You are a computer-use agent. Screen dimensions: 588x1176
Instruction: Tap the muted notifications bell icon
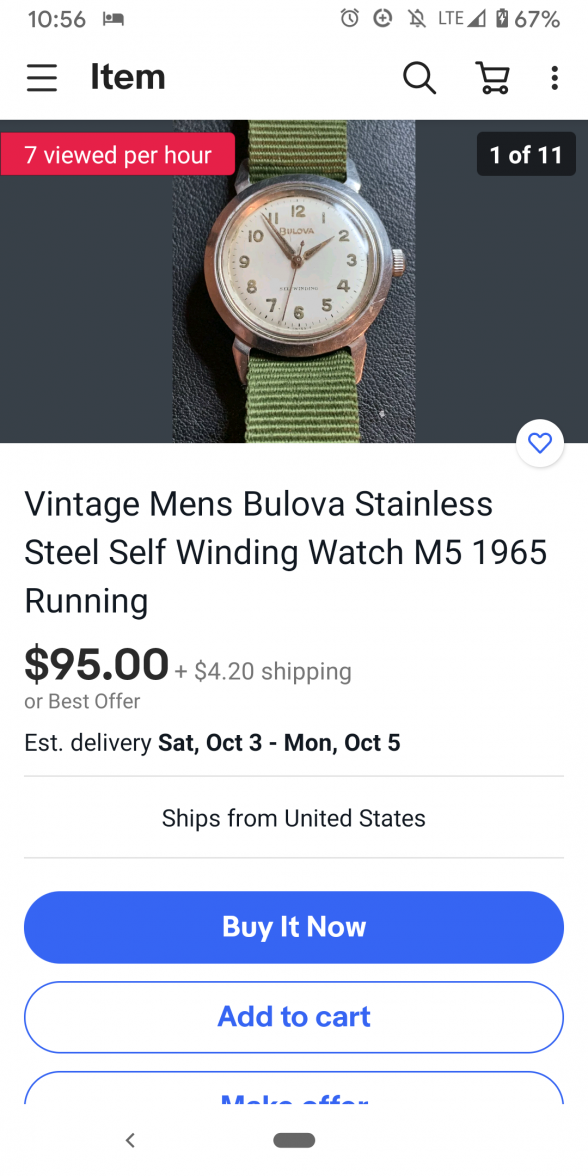click(416, 19)
